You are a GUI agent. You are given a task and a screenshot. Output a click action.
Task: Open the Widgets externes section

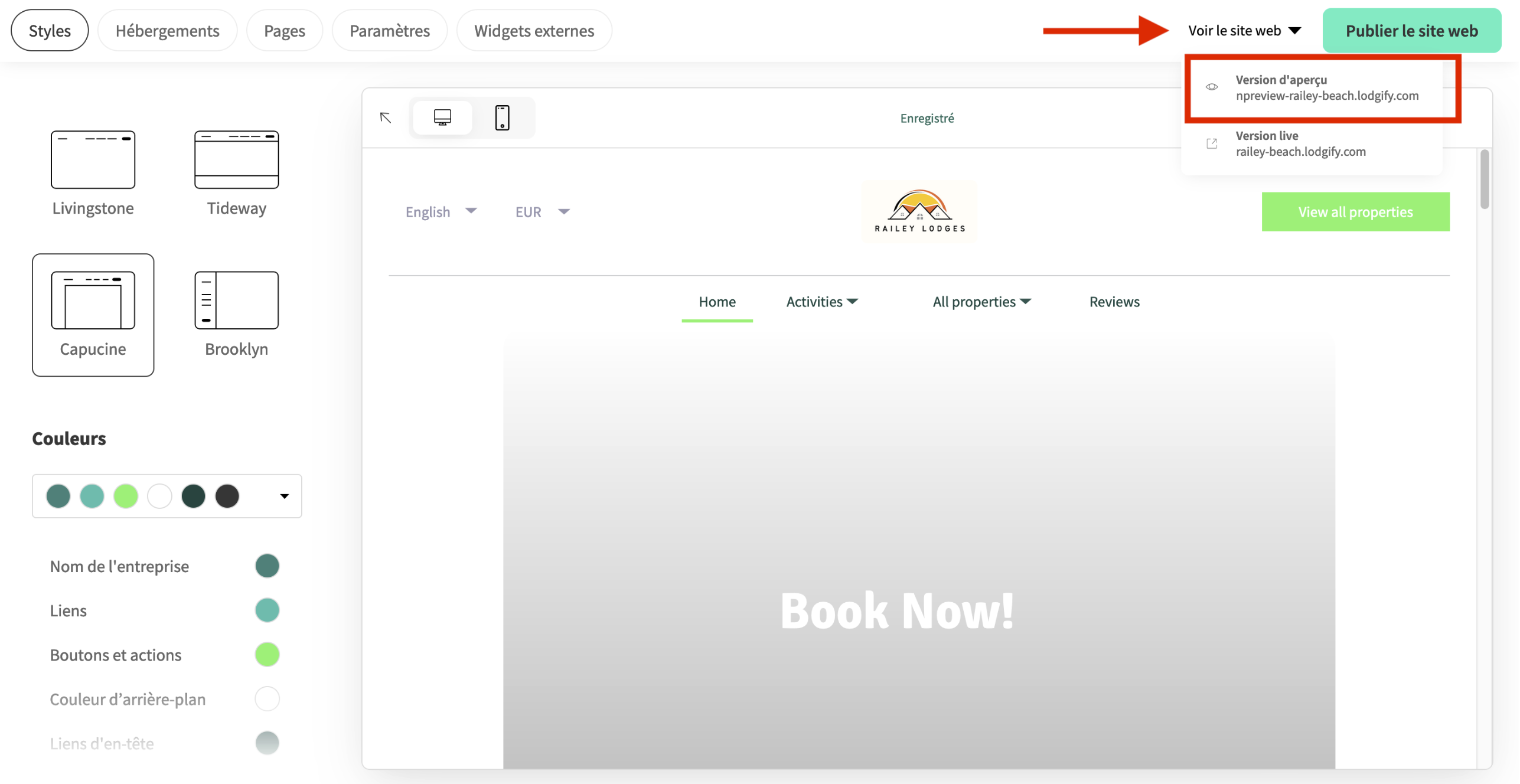click(534, 30)
